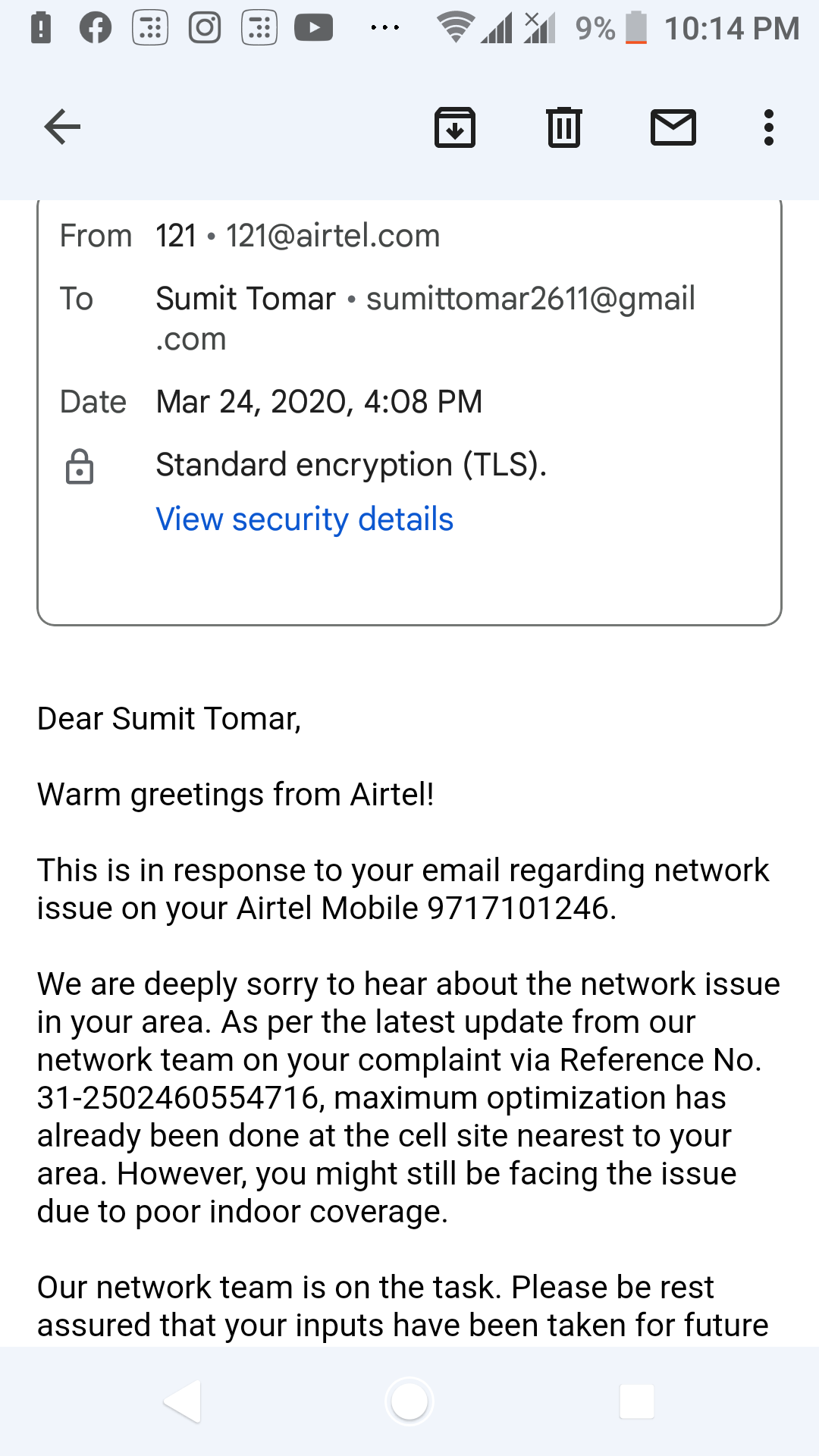Tap the Wi-Fi status icon

[455, 28]
